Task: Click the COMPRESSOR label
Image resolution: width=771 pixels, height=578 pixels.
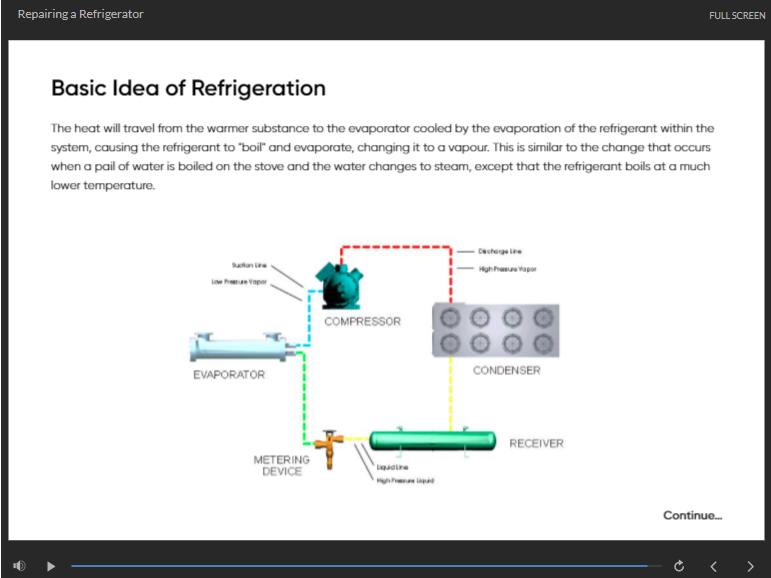Action: click(x=362, y=321)
